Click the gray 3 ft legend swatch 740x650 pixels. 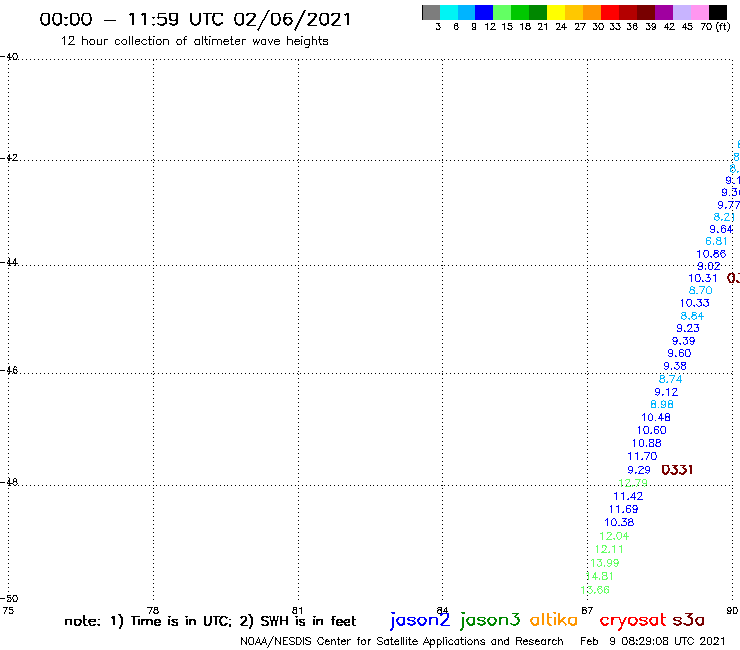pos(431,12)
